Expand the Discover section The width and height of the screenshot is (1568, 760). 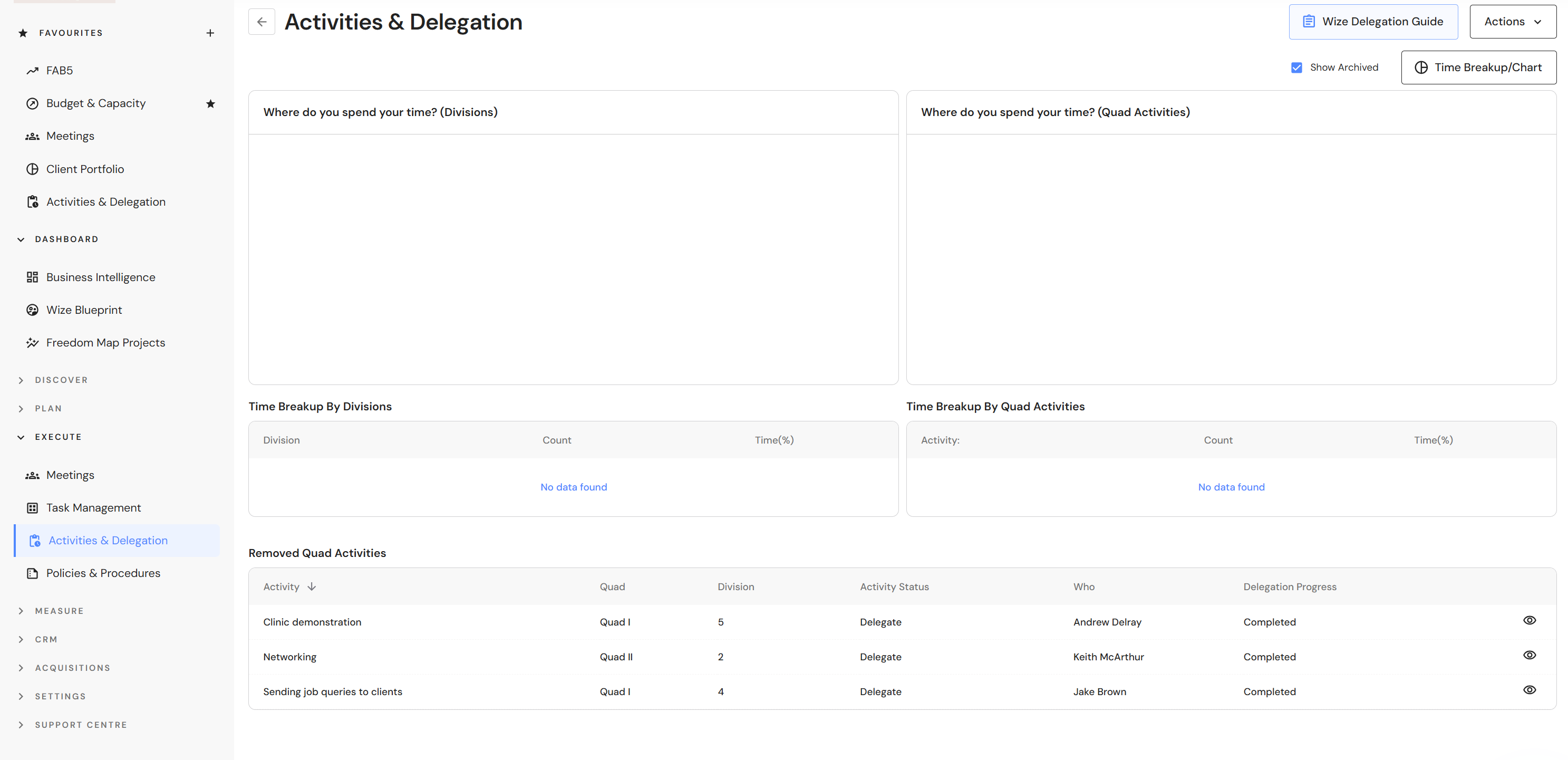coord(21,380)
